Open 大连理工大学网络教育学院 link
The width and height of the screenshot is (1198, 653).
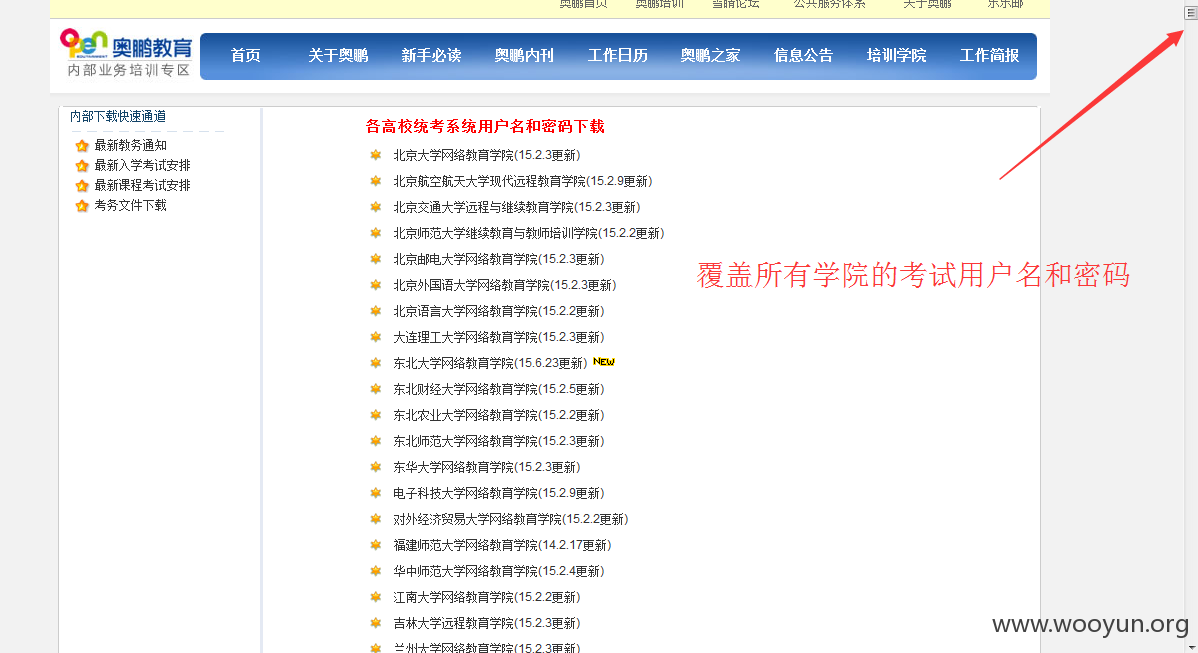[499, 337]
